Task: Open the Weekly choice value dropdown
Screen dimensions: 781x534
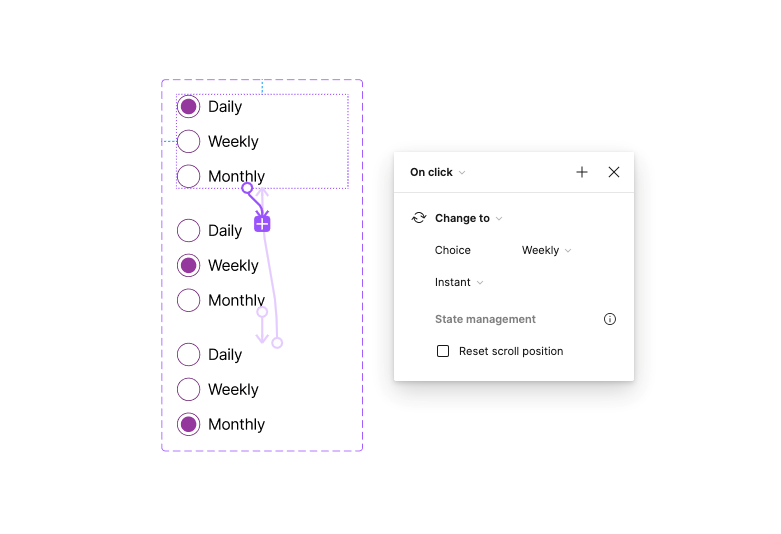Action: click(x=546, y=250)
